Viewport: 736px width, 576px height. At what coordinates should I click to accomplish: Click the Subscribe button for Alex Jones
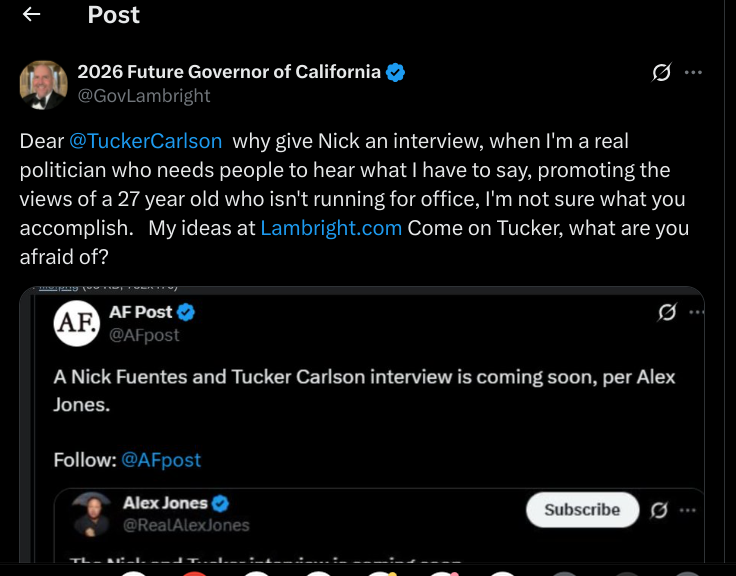point(582,510)
